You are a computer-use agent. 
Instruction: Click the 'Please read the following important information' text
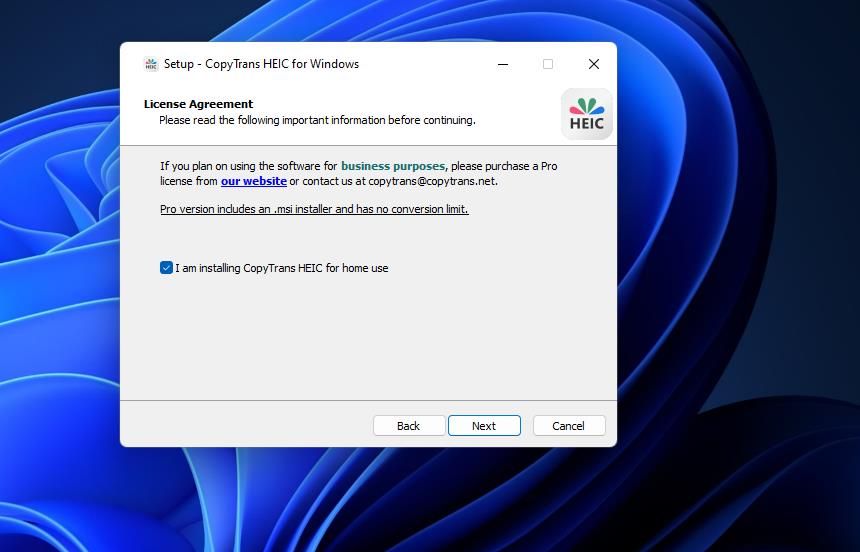click(x=317, y=120)
